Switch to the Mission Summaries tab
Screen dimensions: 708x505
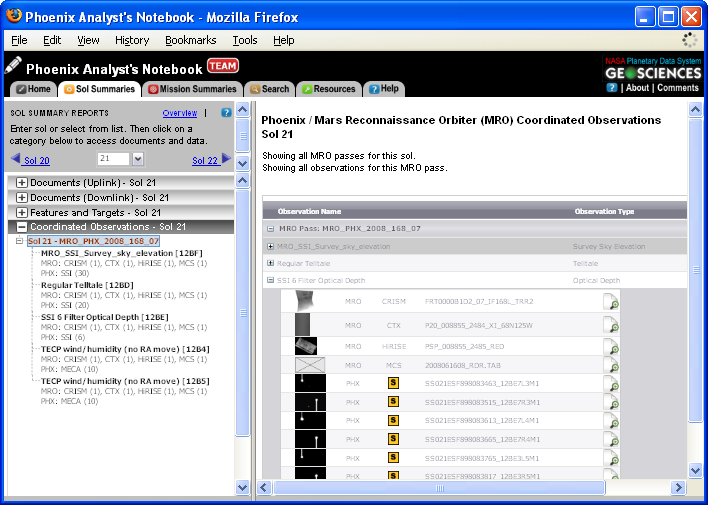192,89
